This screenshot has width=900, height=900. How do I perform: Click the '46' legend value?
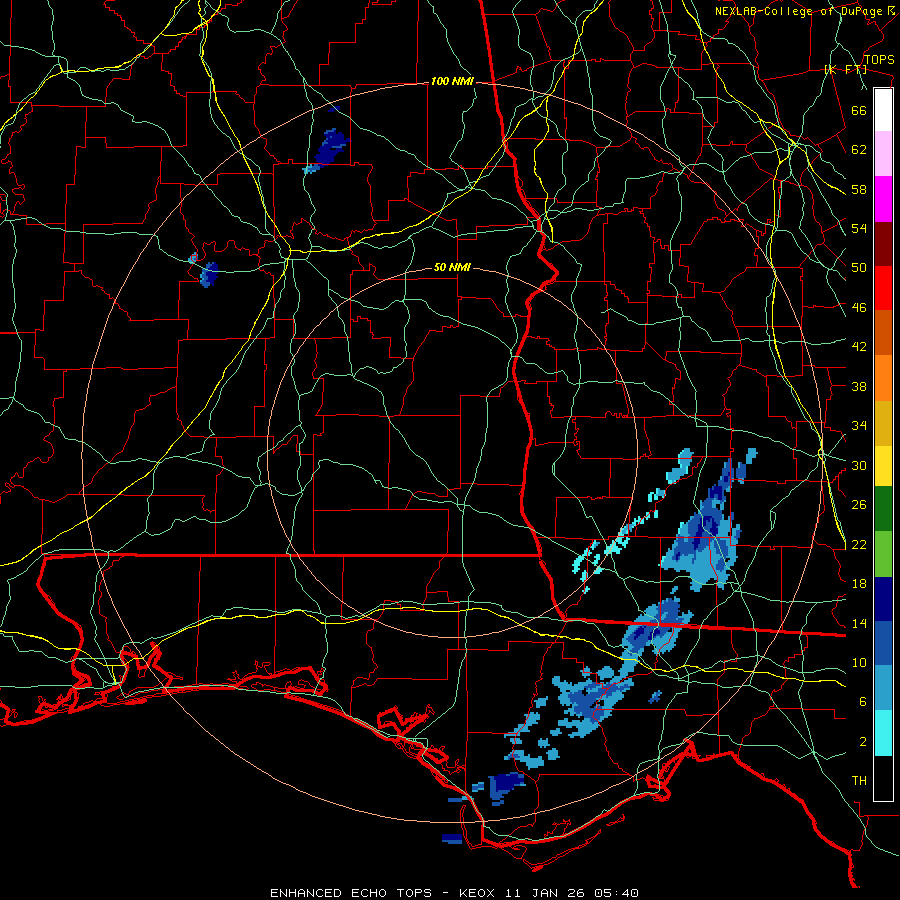[x=859, y=308]
